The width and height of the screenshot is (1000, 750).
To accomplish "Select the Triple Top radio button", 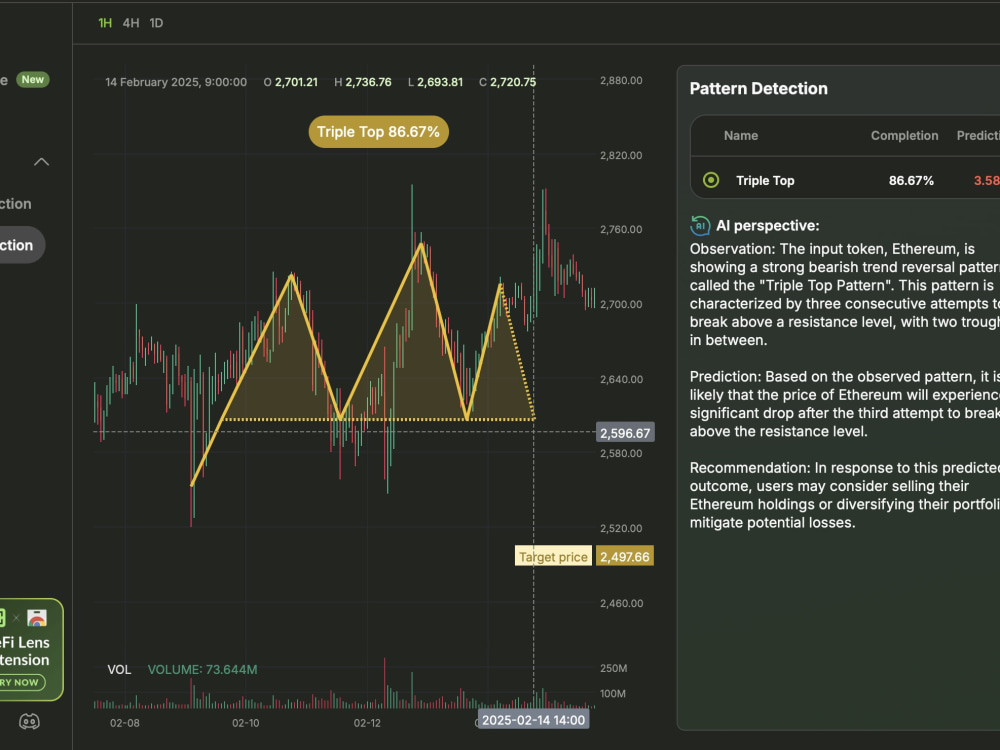I will click(710, 180).
